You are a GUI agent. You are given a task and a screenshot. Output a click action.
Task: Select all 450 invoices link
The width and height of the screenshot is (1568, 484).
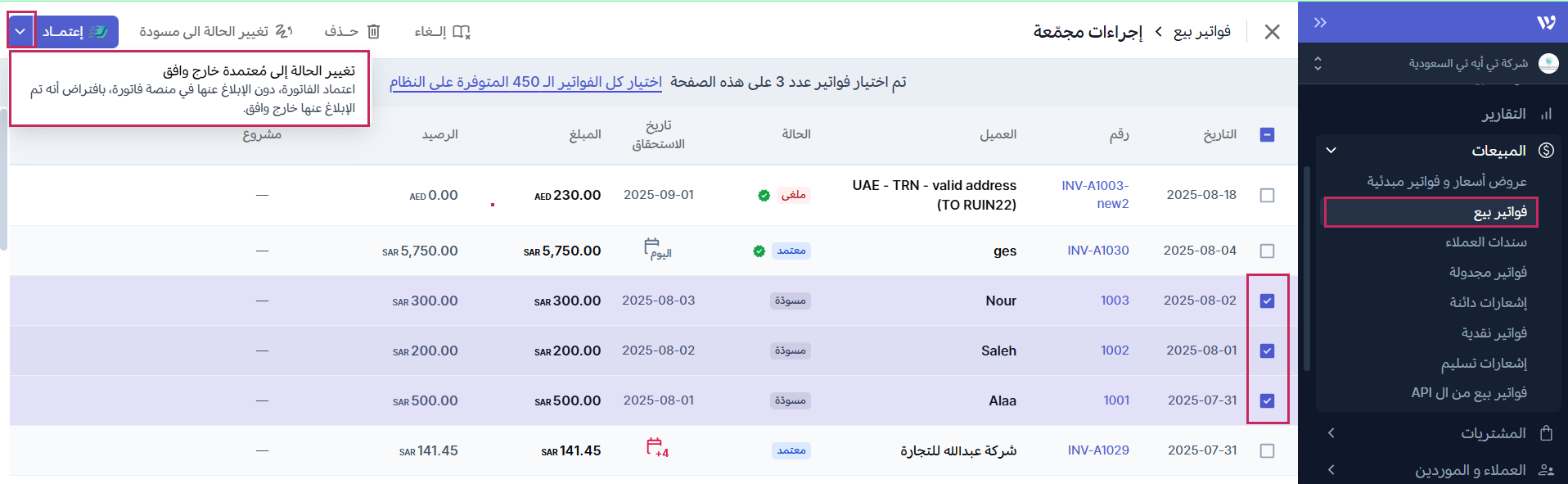525,82
